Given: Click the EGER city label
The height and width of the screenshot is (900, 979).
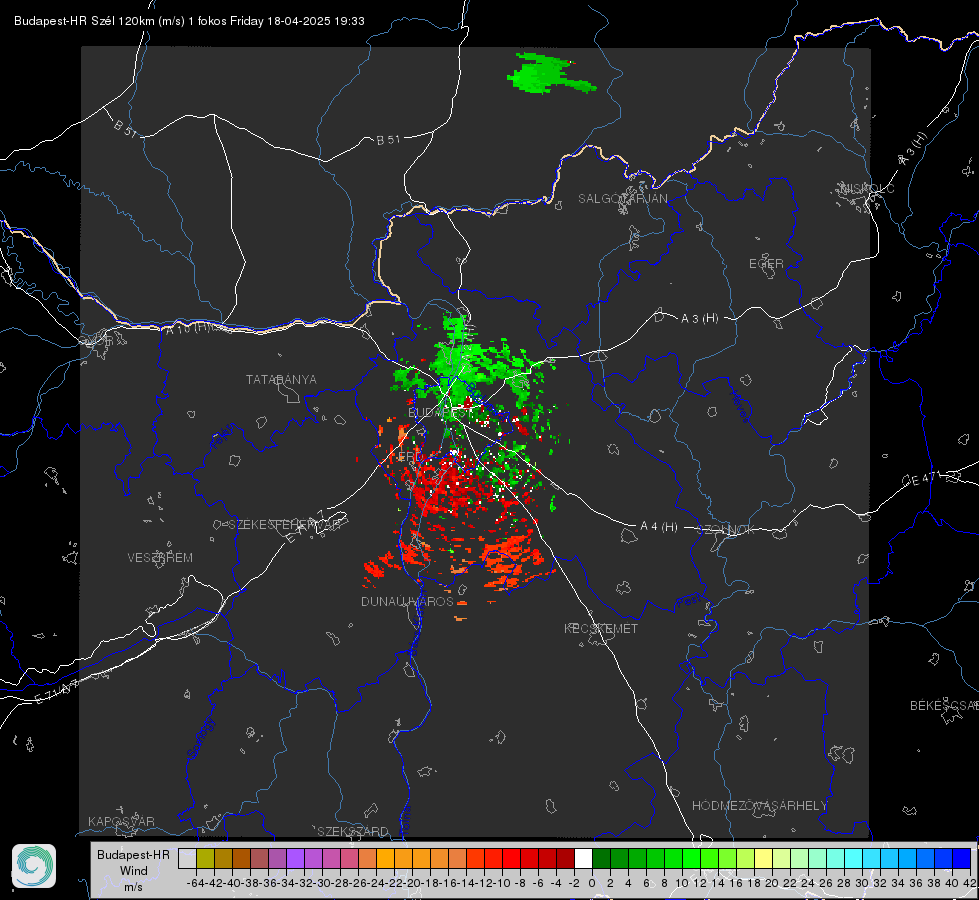Looking at the screenshot, I should 766,264.
